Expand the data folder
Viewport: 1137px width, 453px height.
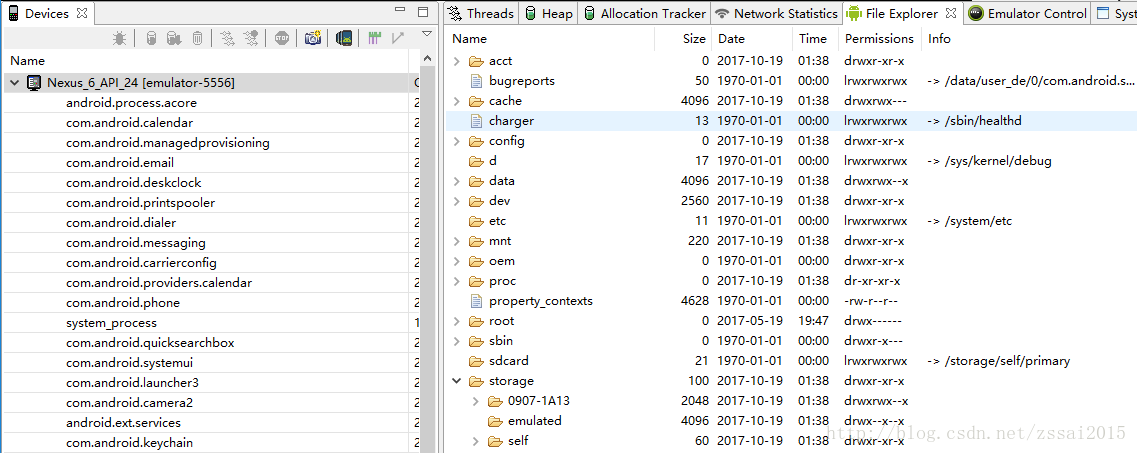[x=456, y=181]
